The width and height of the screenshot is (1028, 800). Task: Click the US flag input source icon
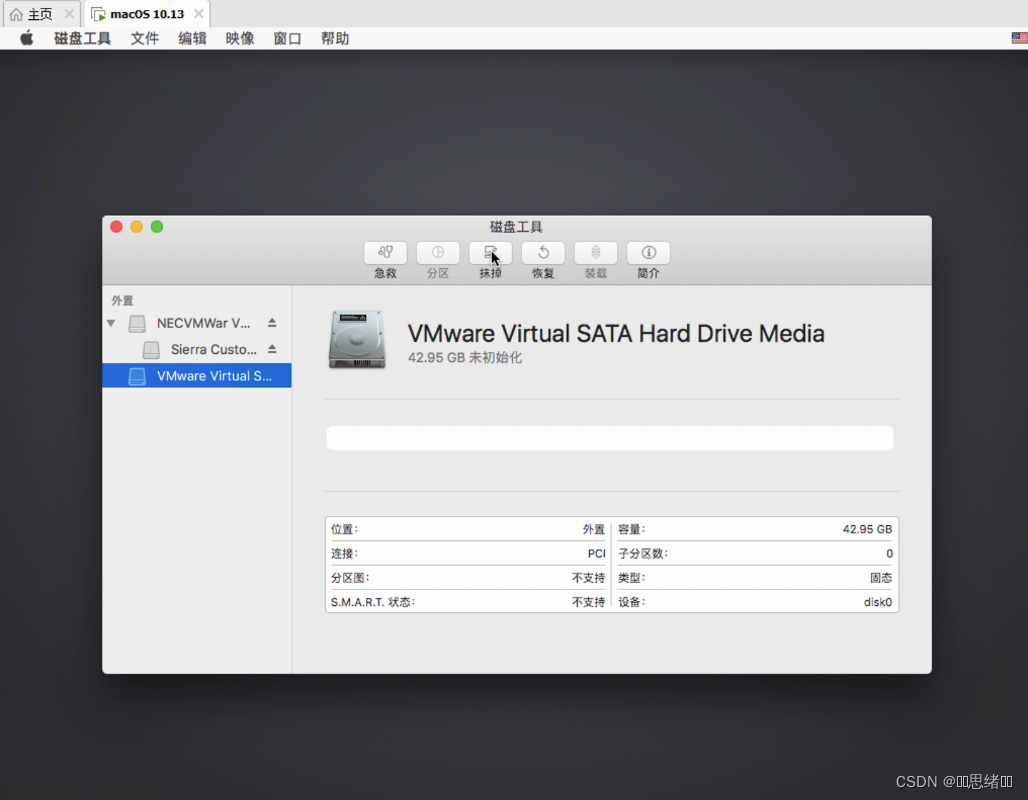click(1019, 38)
